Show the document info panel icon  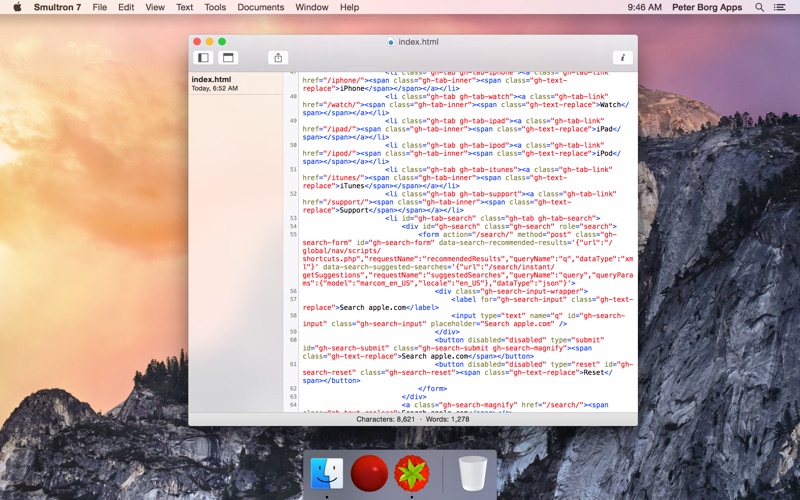[622, 58]
